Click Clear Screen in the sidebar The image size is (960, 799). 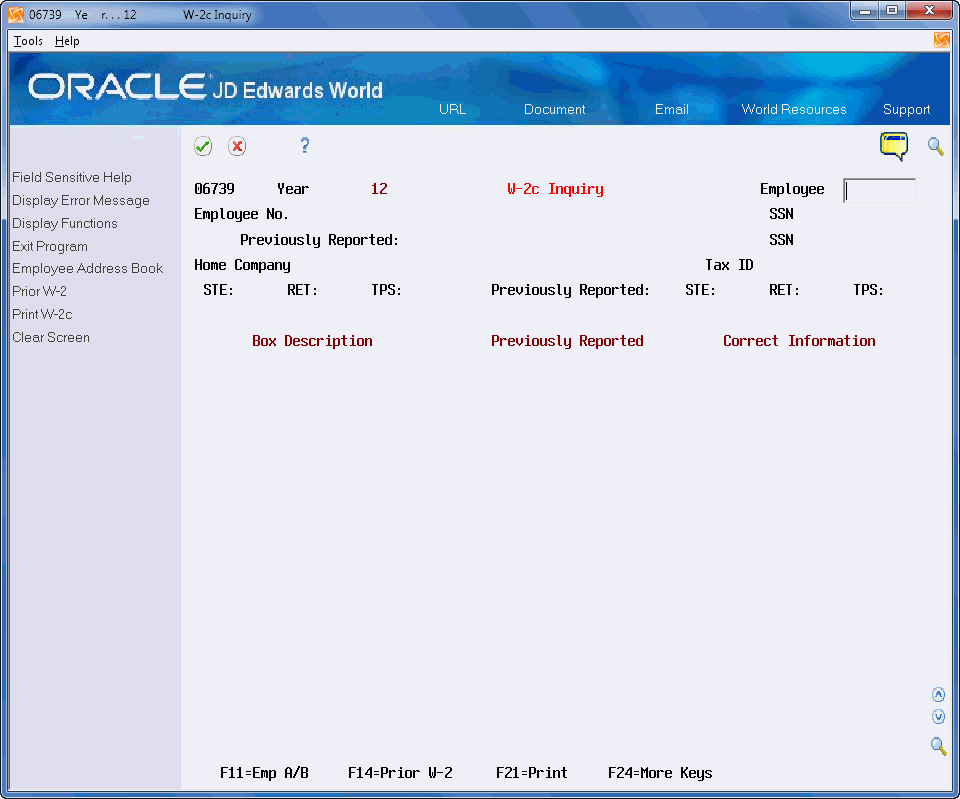[50, 337]
